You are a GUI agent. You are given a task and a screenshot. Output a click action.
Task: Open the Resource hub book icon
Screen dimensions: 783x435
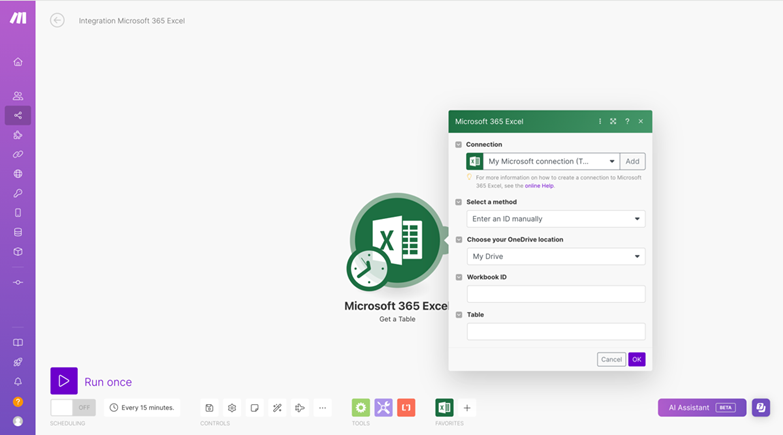(18, 343)
